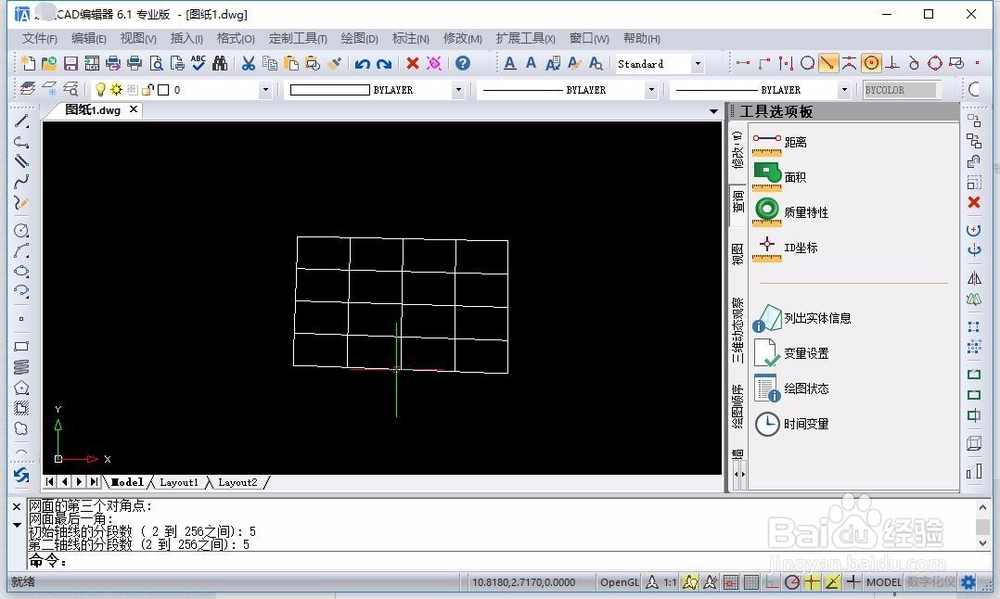Open 绘图状态 in tool palette
This screenshot has height=599, width=1000.
pos(790,388)
